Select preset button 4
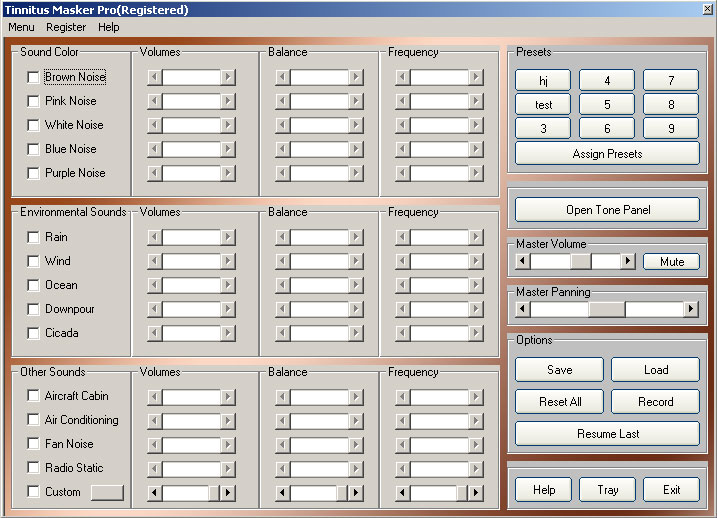The image size is (717, 518). (607, 80)
